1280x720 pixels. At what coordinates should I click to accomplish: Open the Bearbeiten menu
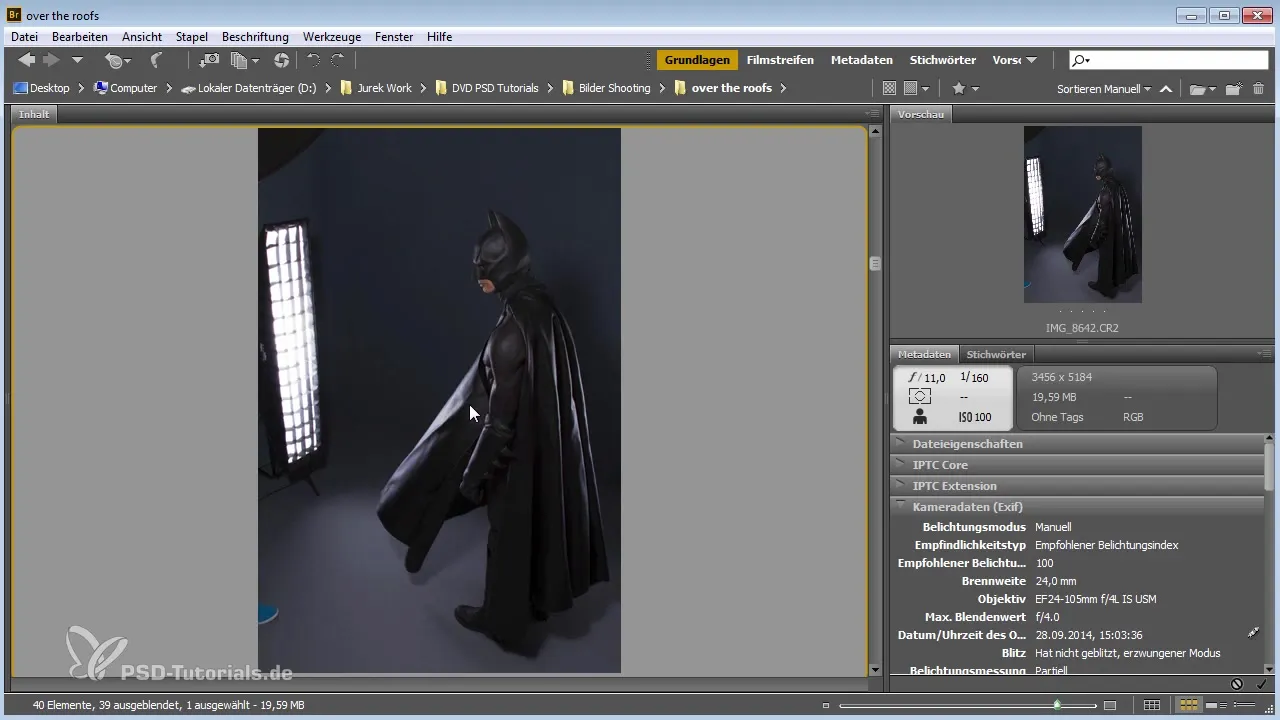(80, 37)
